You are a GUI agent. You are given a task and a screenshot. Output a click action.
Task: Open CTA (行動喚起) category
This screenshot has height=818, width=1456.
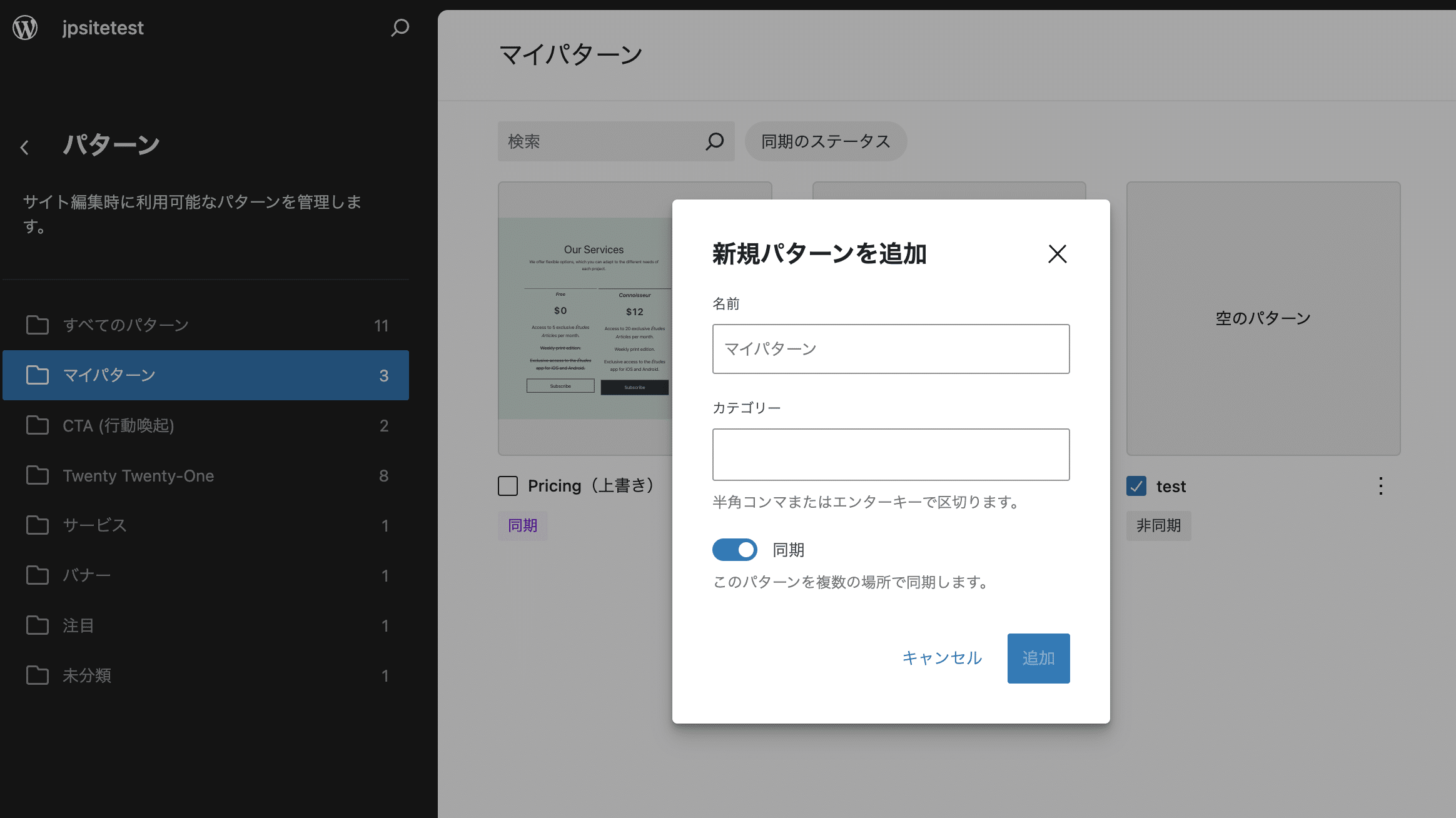coord(206,425)
